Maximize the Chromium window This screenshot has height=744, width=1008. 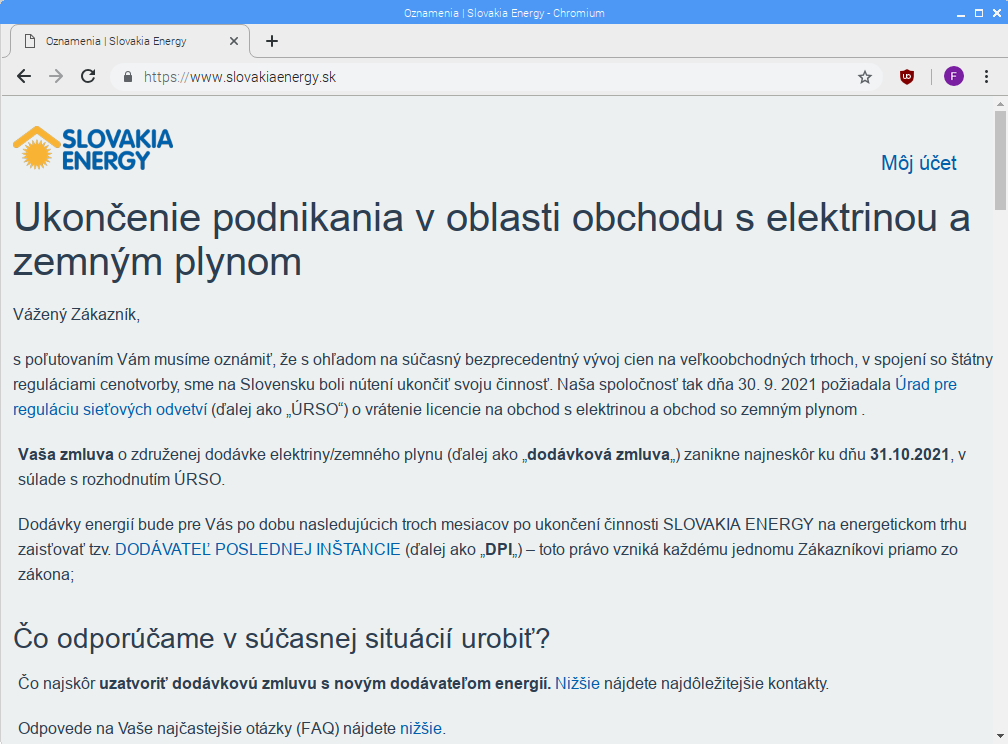(979, 13)
